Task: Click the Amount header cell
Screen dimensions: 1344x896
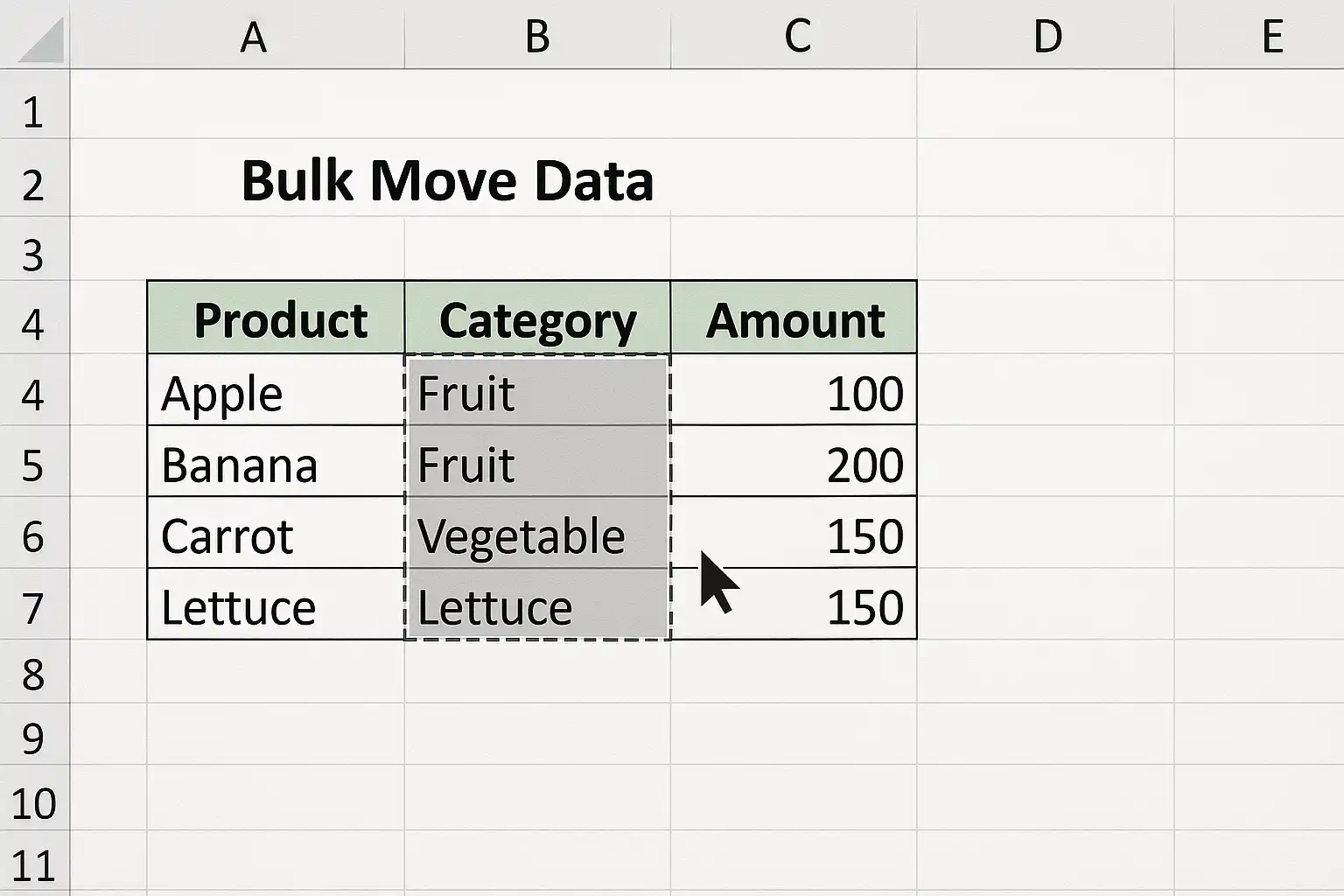Action: (x=794, y=318)
